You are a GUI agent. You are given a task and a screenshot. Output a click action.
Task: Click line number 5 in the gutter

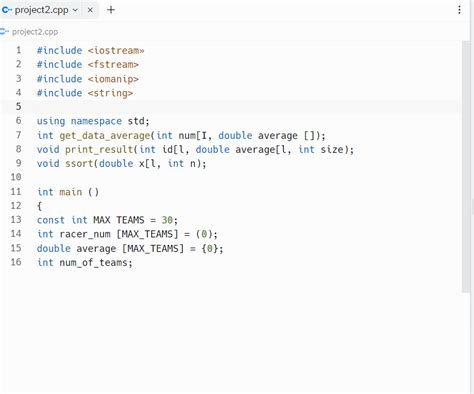tap(19, 107)
